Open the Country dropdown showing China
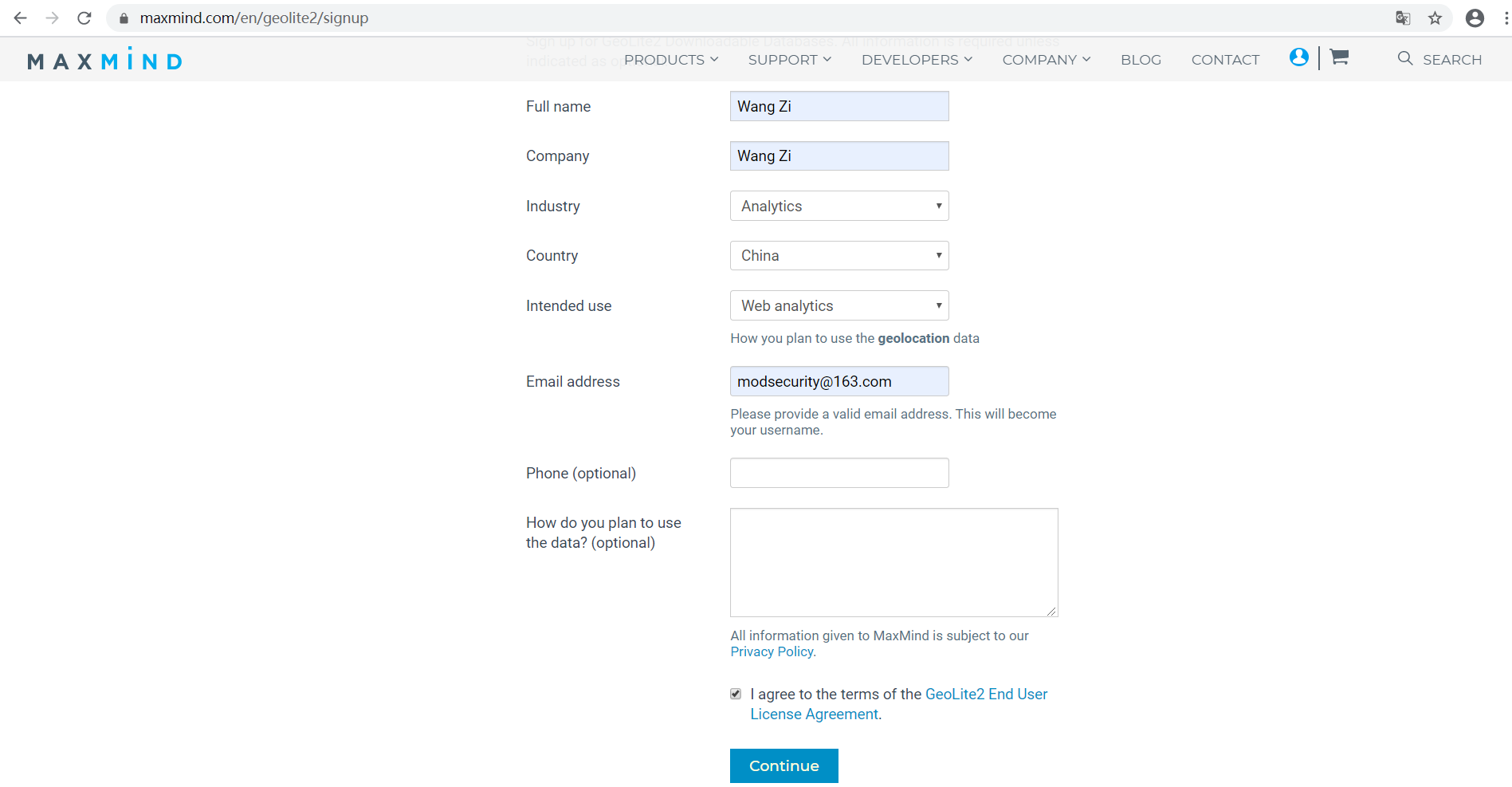1512x787 pixels. coord(839,256)
